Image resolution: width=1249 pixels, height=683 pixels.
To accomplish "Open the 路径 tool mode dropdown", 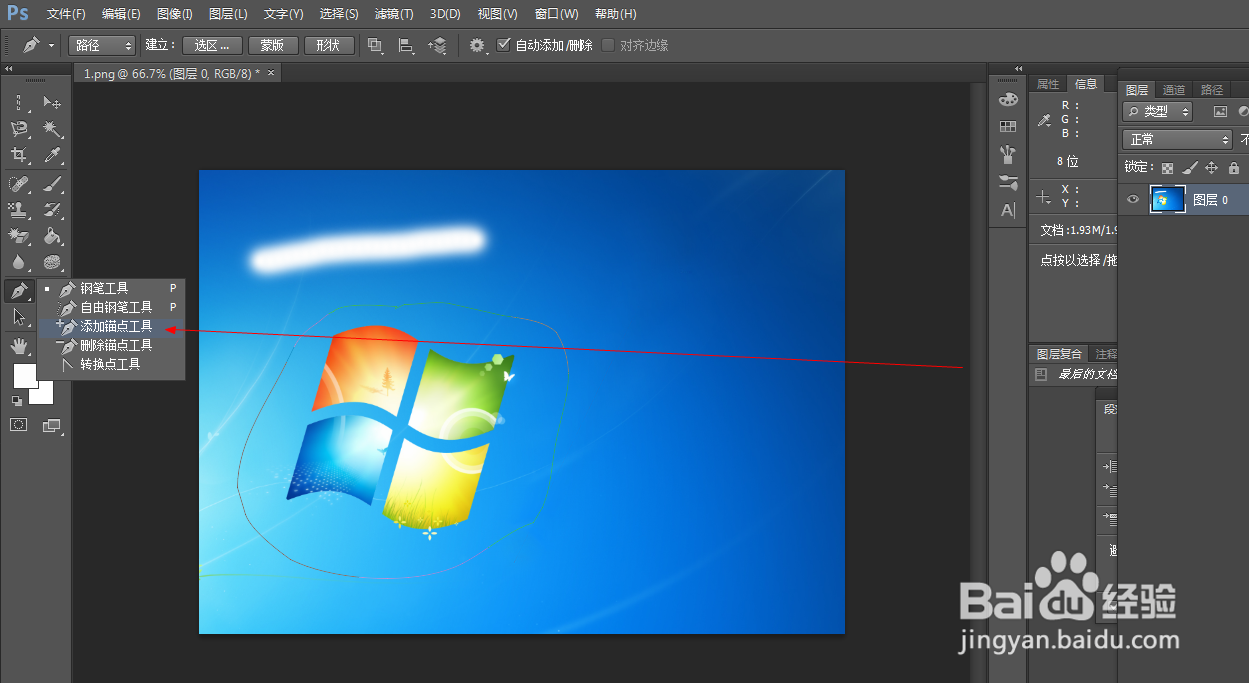I will (x=102, y=45).
